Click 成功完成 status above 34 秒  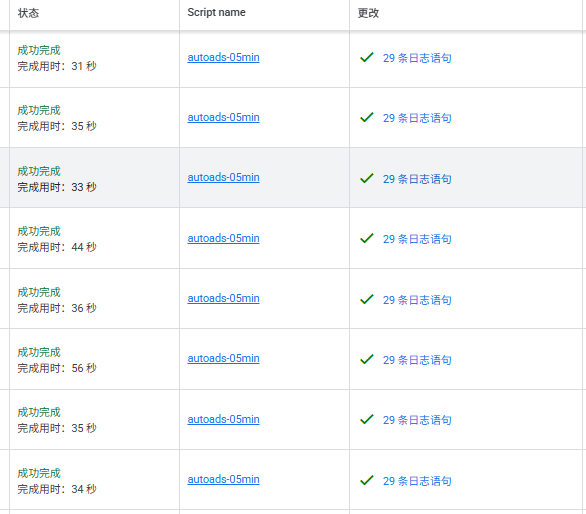39,473
